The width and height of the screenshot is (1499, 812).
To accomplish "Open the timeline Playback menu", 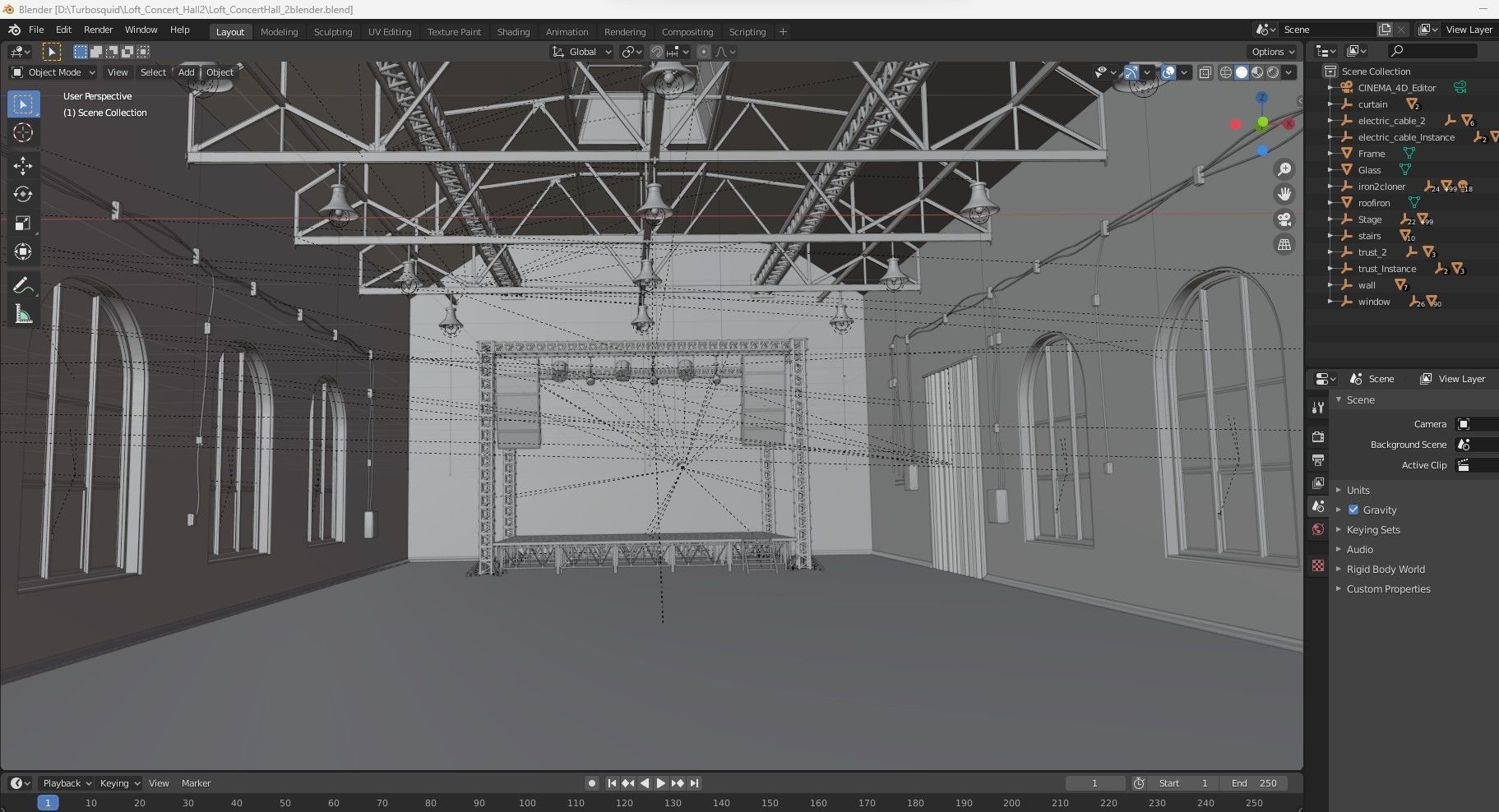I will pos(67,783).
